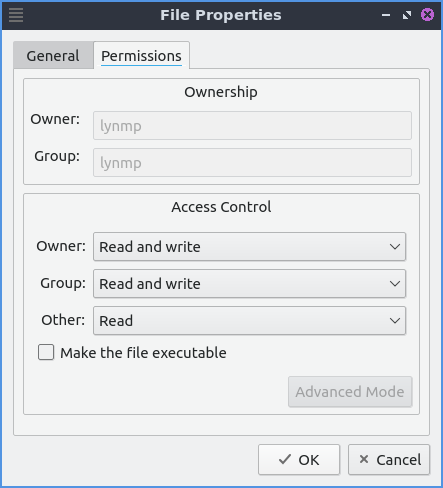Open the Other access dropdown
The height and width of the screenshot is (488, 443).
pos(249,321)
